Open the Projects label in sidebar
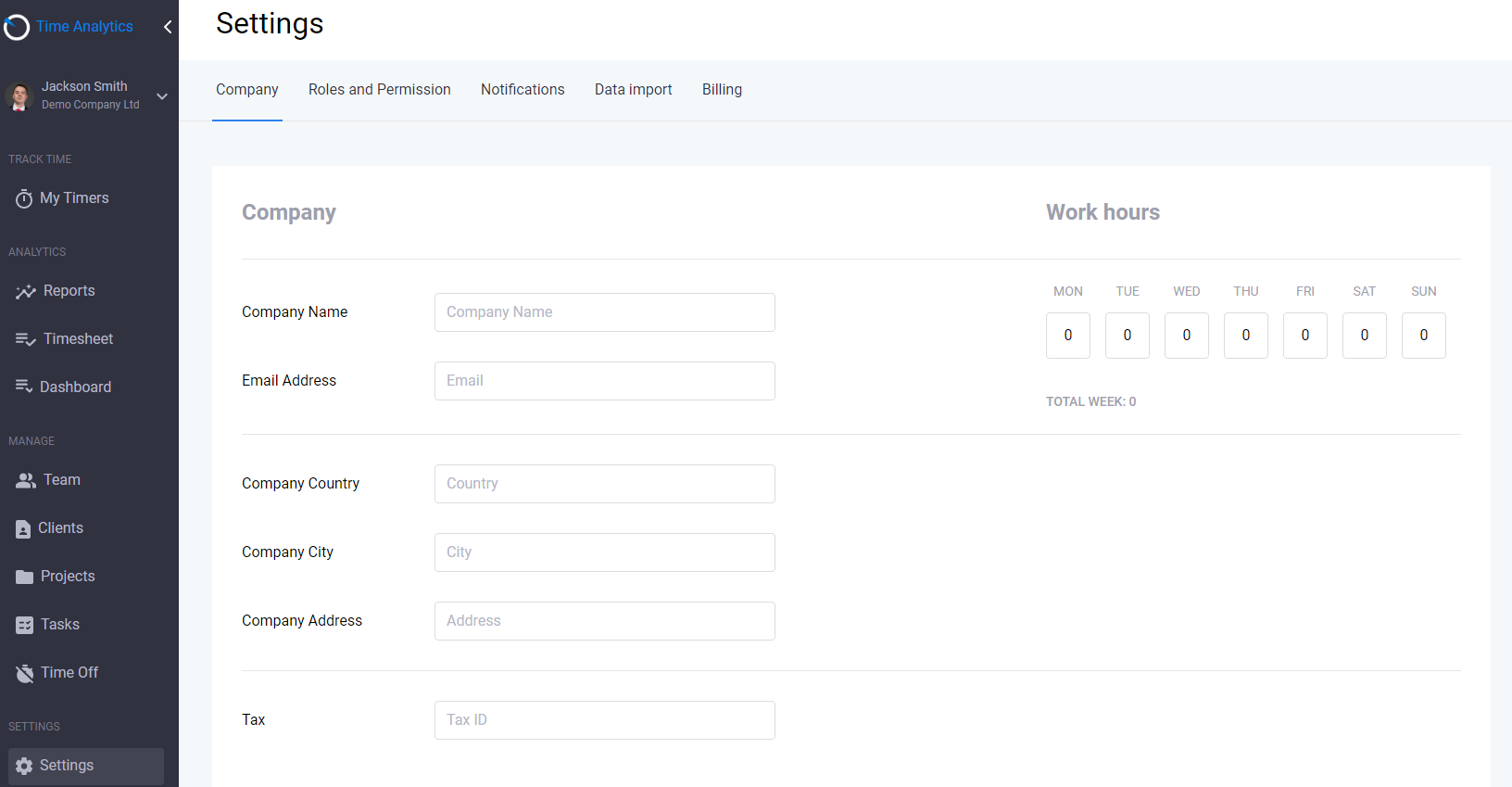Screen dimensions: 1512x787 (x=68, y=577)
